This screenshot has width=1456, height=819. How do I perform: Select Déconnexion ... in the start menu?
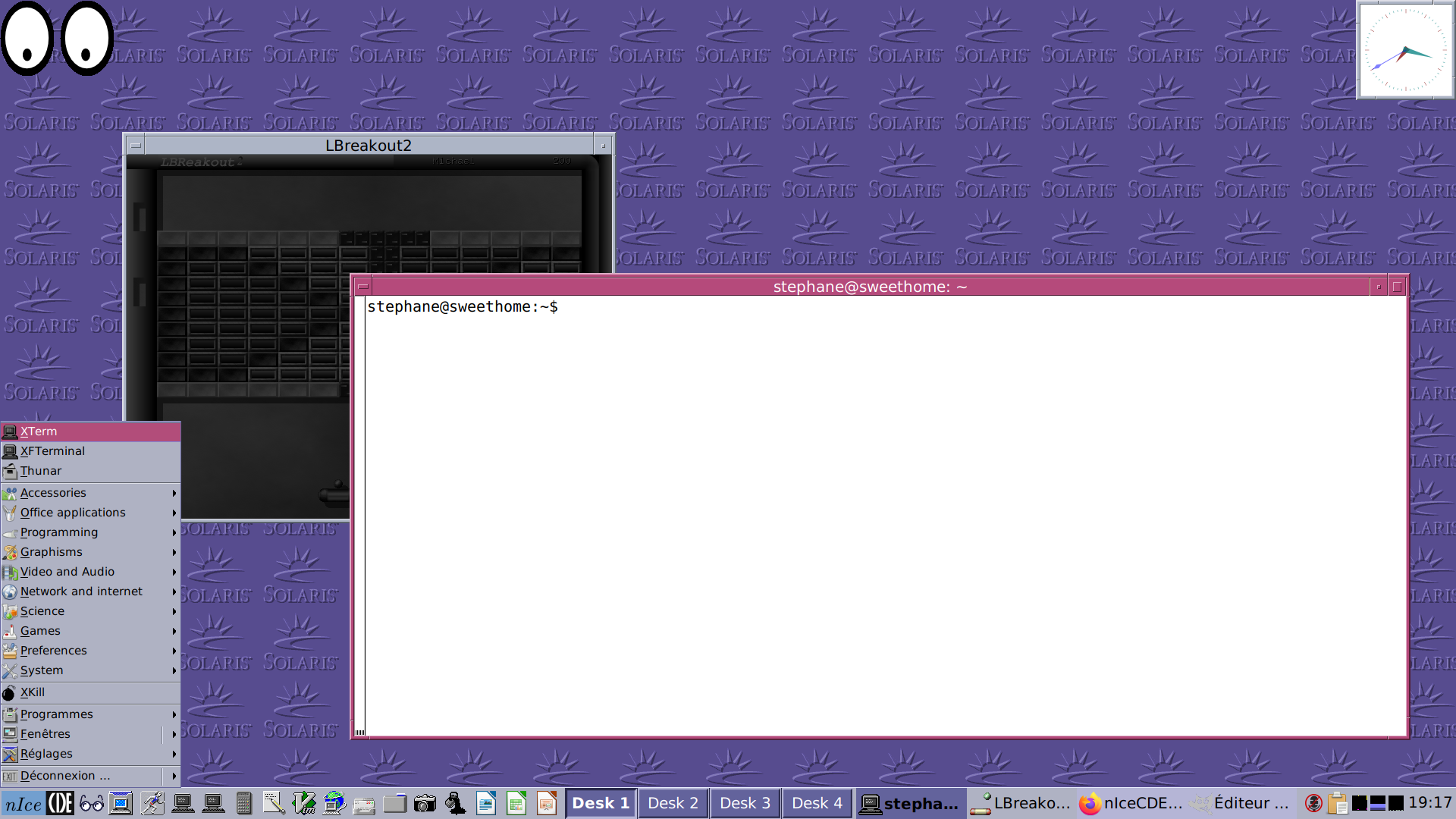[x=90, y=776]
